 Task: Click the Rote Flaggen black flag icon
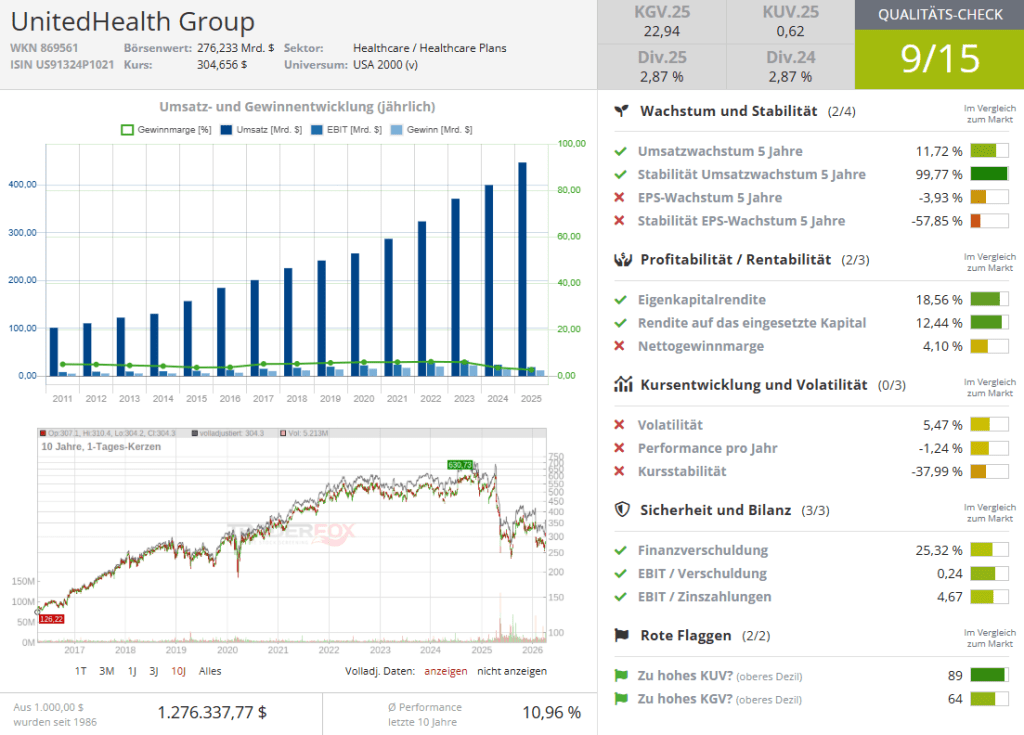click(621, 635)
